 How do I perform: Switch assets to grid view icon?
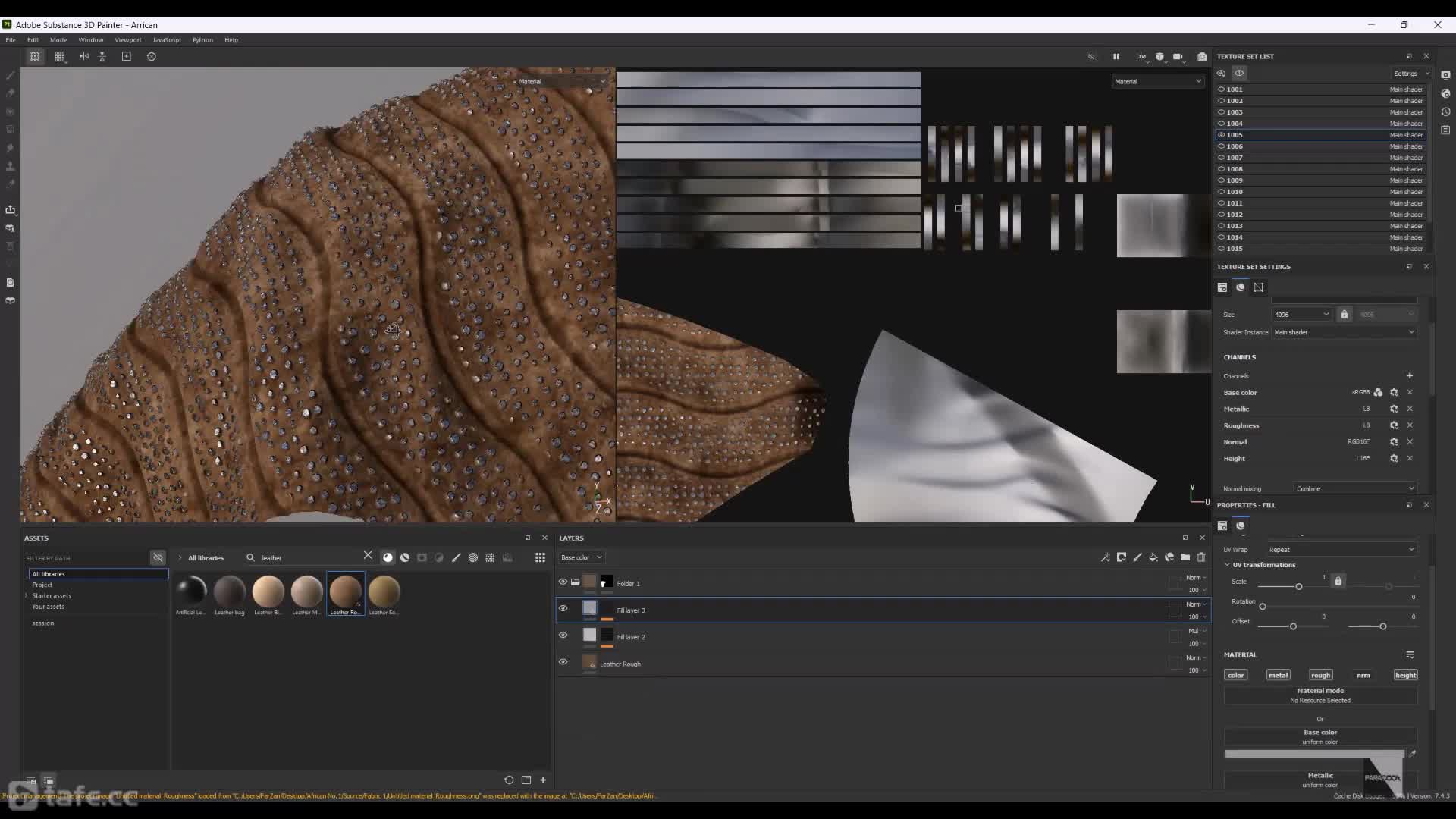[x=540, y=557]
